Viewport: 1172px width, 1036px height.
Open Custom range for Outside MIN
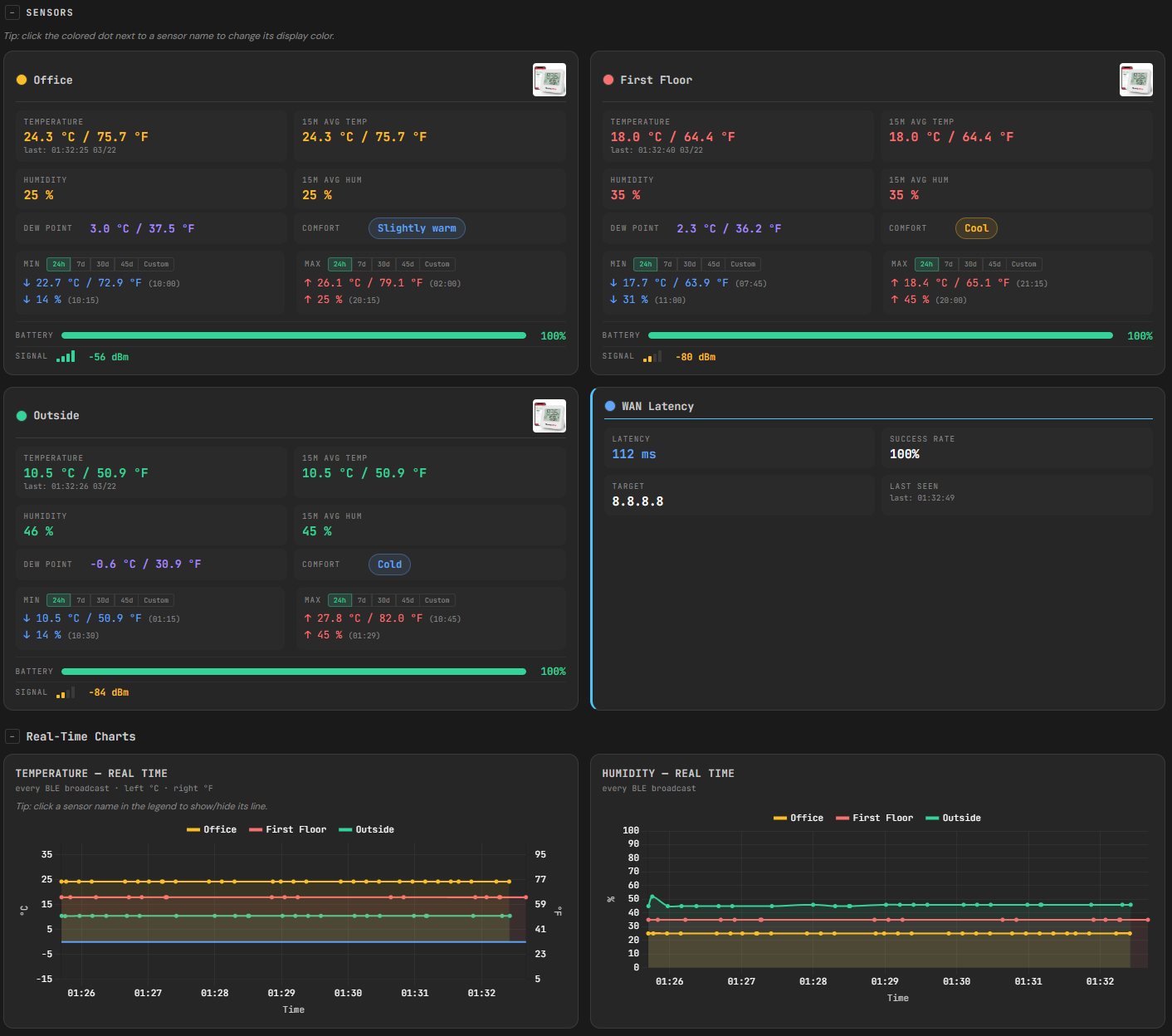(x=156, y=600)
